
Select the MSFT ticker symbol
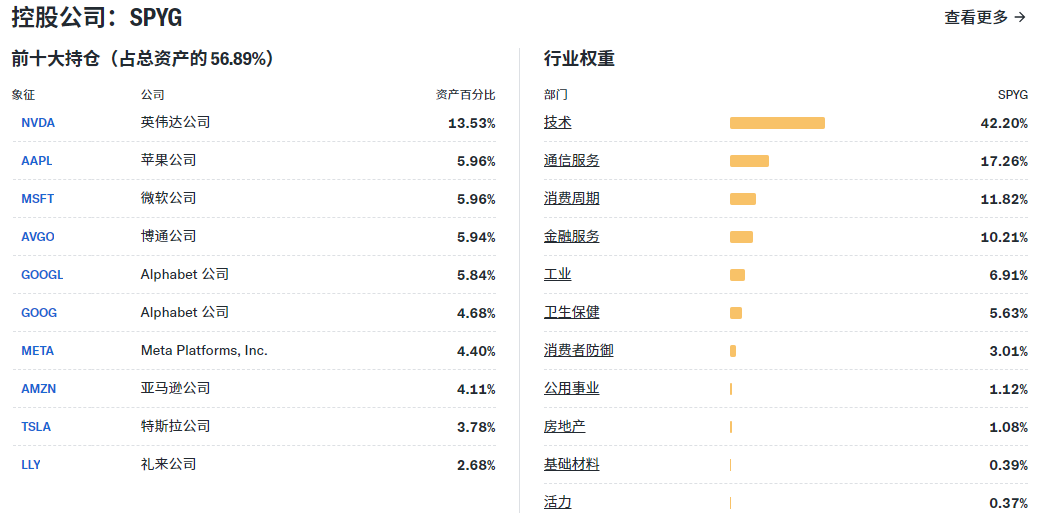[x=38, y=199]
